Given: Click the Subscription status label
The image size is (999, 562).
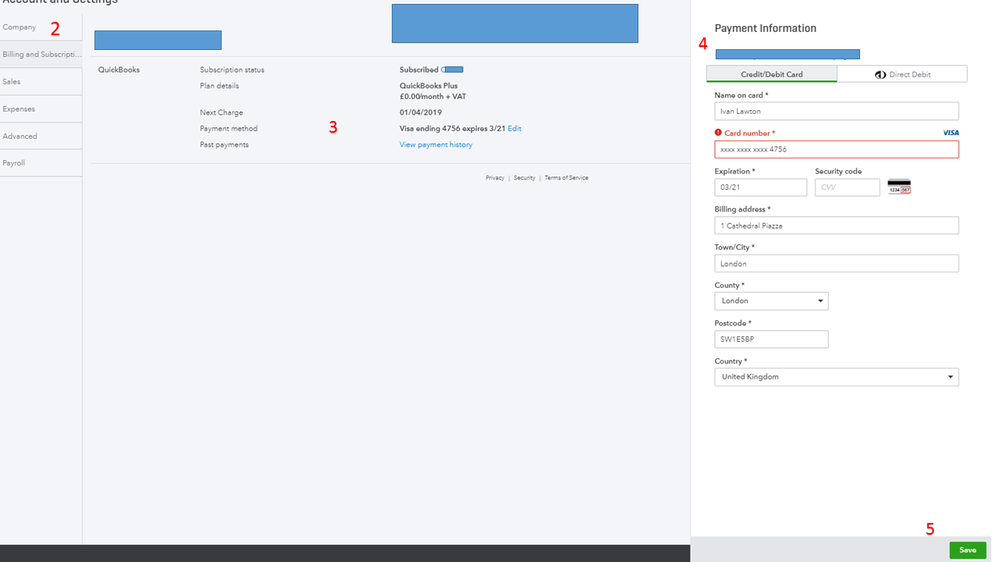Looking at the screenshot, I should point(232,69).
